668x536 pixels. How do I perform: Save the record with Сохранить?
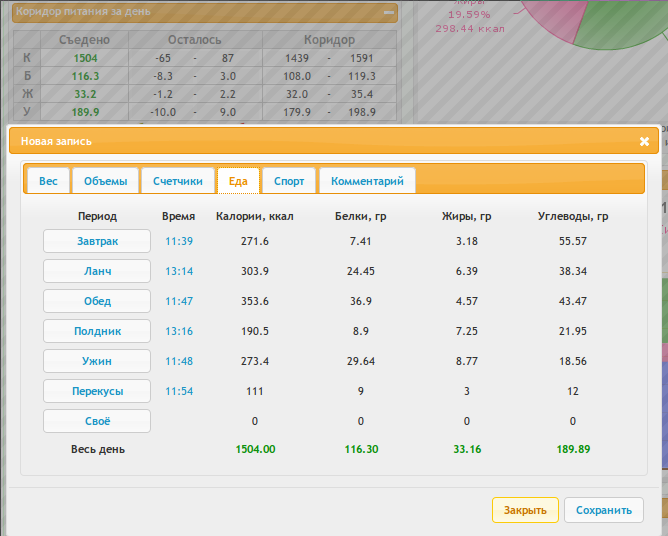(x=604, y=510)
